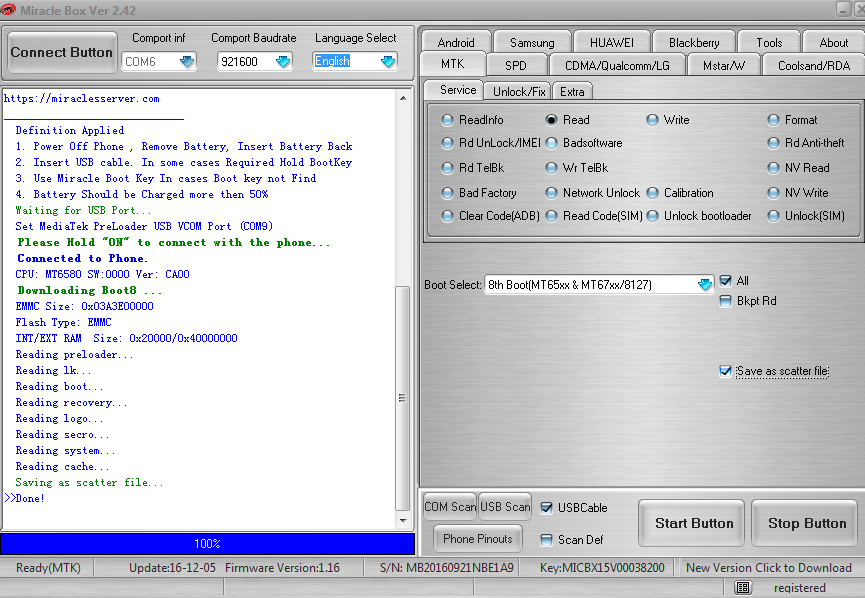This screenshot has width=865, height=598.
Task: Click the log scrollbar thumb
Action: click(x=403, y=398)
